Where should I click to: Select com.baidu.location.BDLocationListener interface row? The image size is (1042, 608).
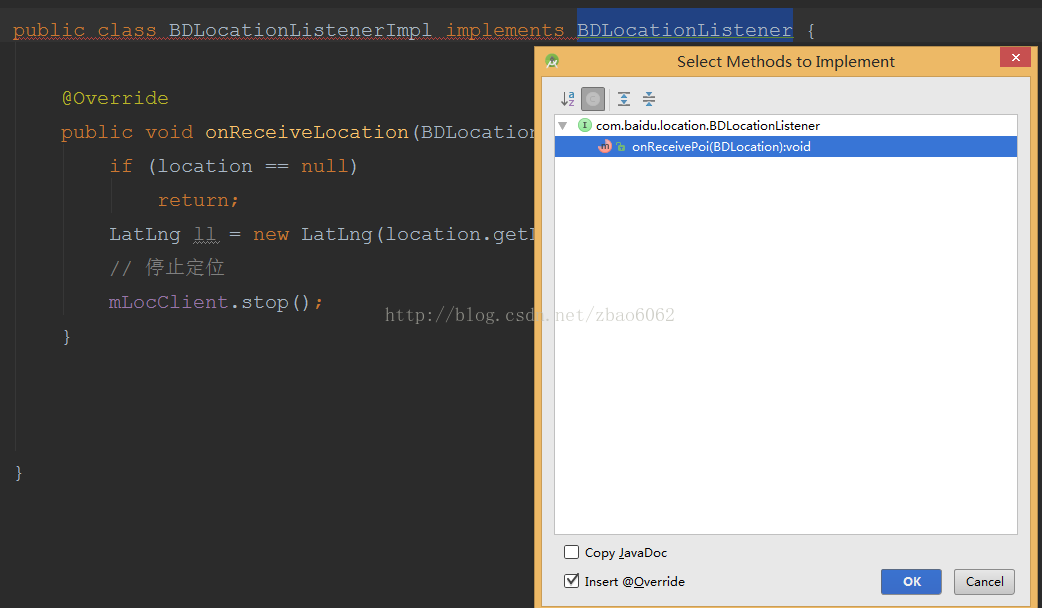[x=785, y=126]
